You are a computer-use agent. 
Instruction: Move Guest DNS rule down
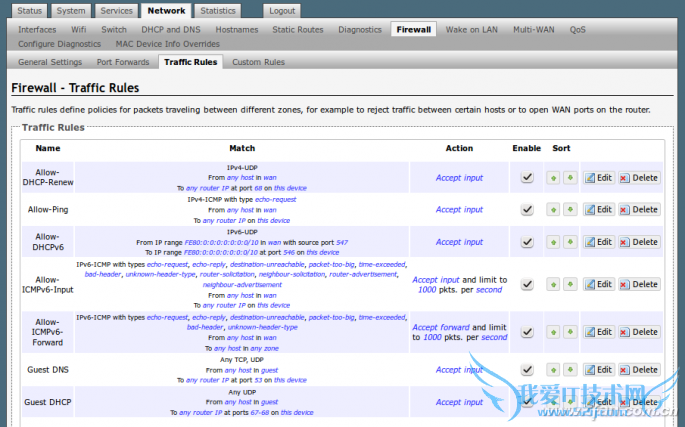(569, 370)
